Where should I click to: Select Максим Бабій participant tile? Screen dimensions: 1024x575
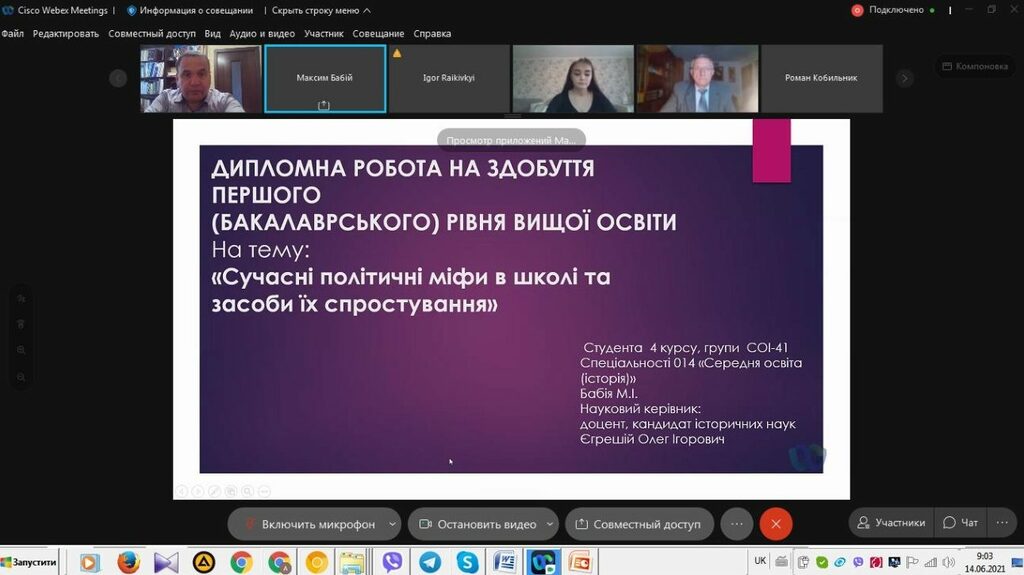325,78
